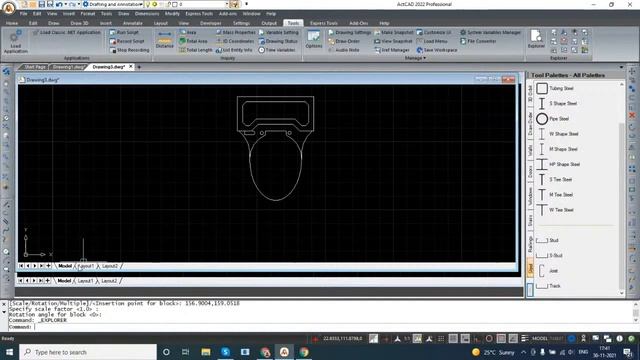640x360 pixels.
Task: Select HP Shape Steel in tool palette
Action: [x=558, y=164]
